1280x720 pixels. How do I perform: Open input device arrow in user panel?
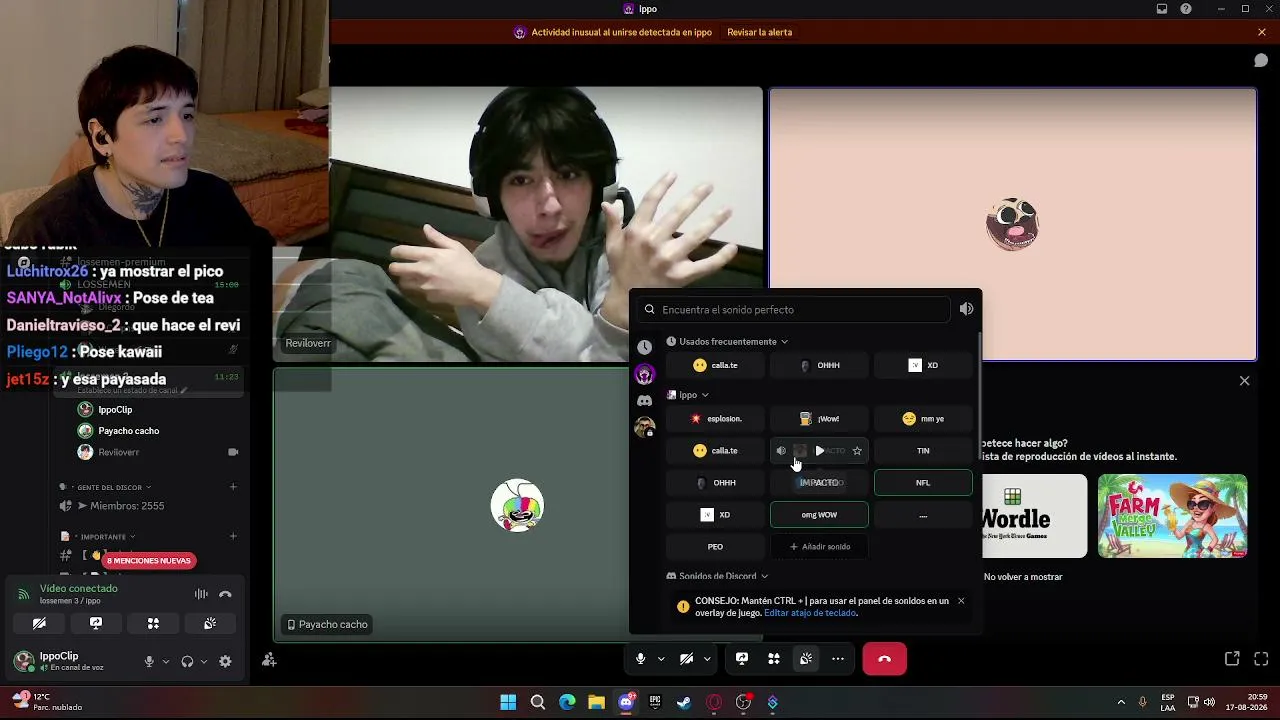coord(166,661)
